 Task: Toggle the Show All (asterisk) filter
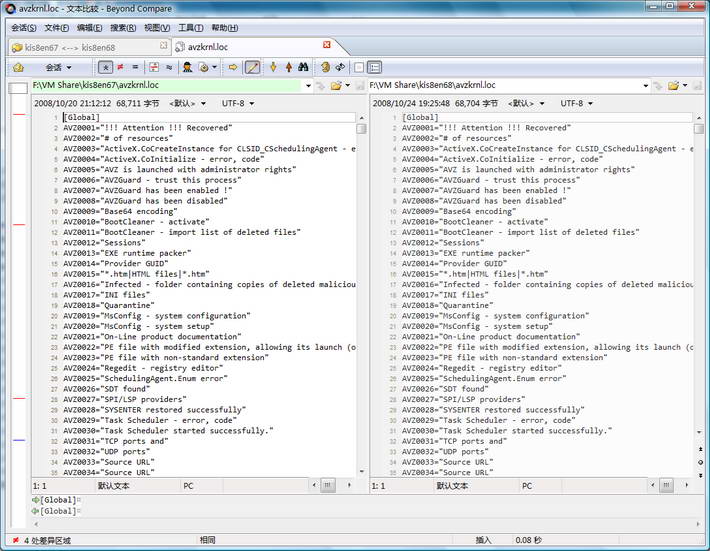point(106,67)
